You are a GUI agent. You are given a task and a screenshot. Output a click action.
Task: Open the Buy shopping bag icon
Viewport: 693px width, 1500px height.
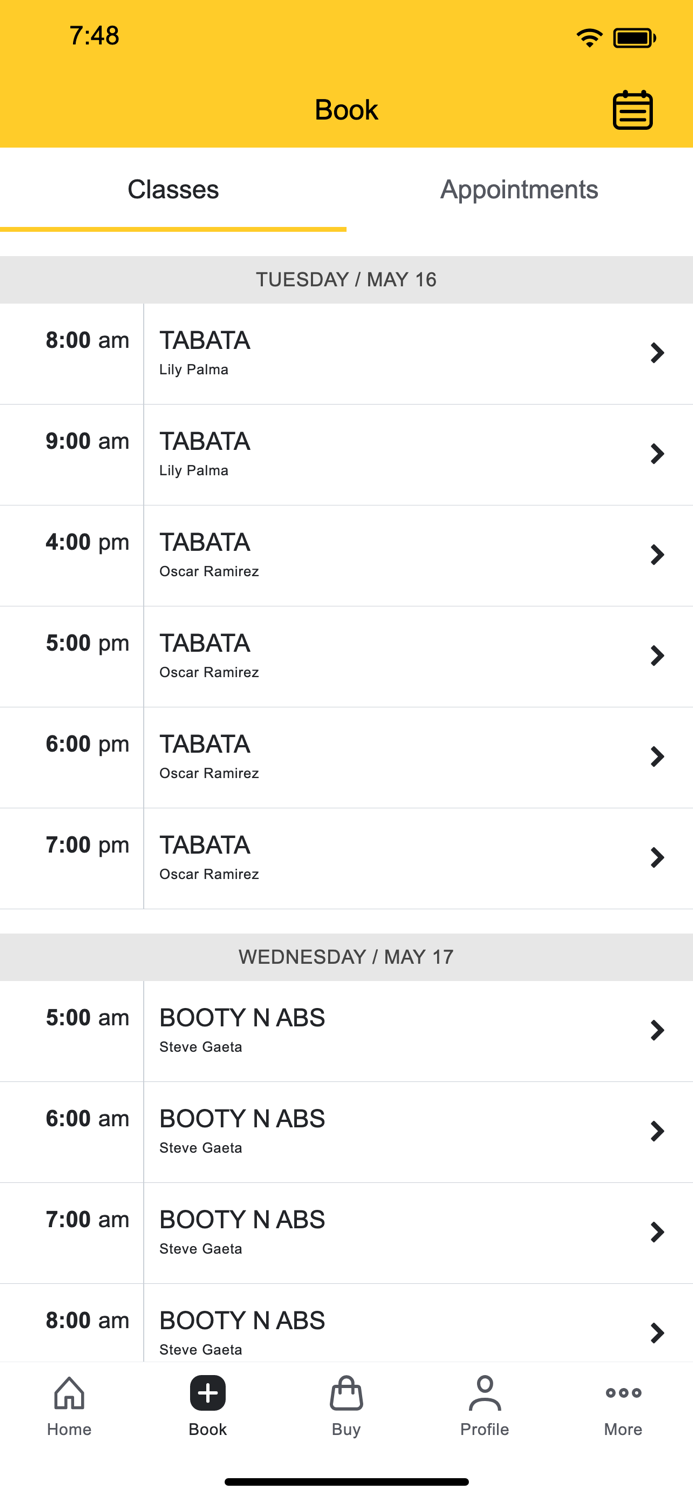click(x=346, y=1393)
